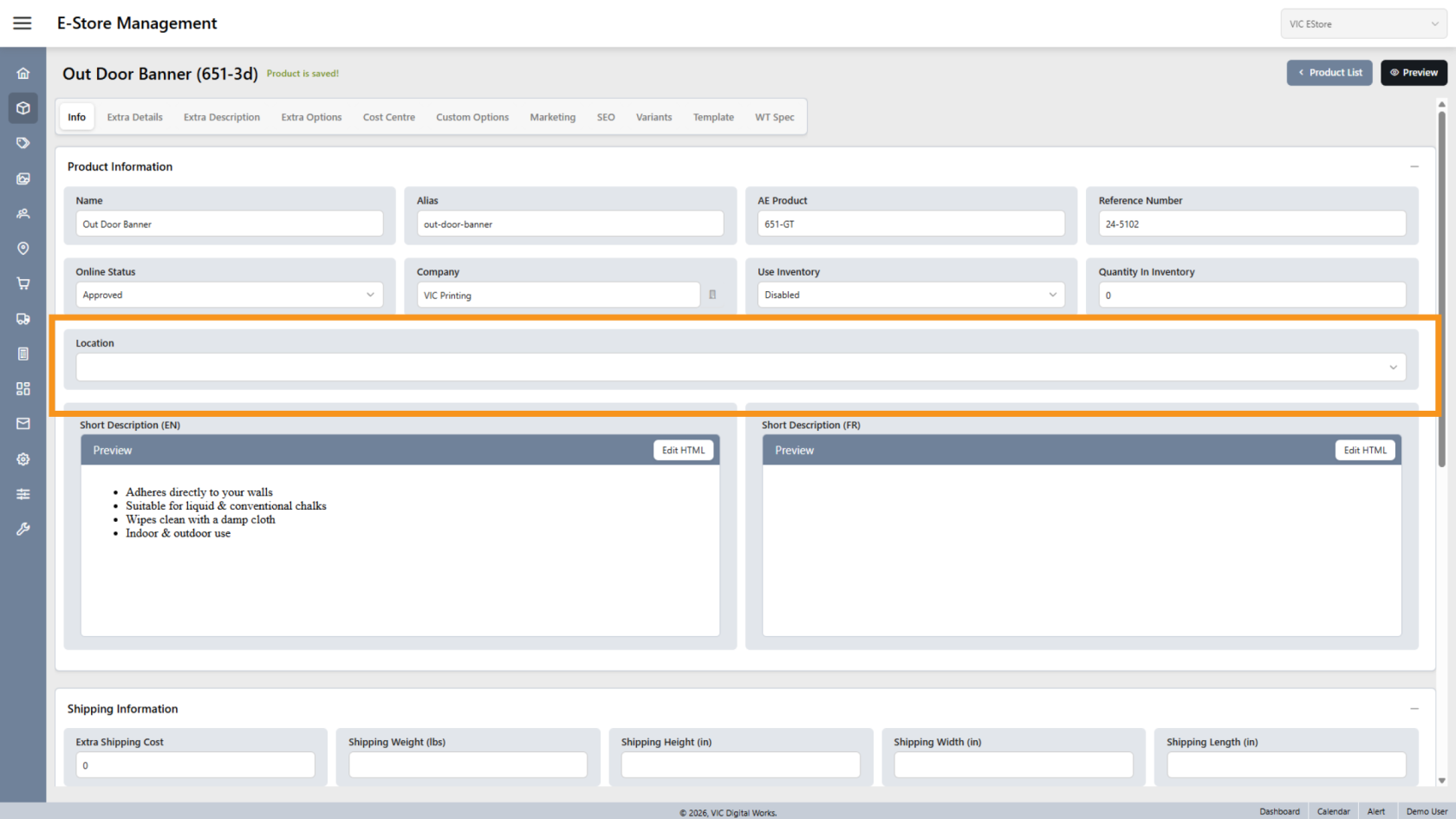This screenshot has height=819, width=1456.
Task: Collapse the Product Information section
Action: pyautogui.click(x=1414, y=166)
